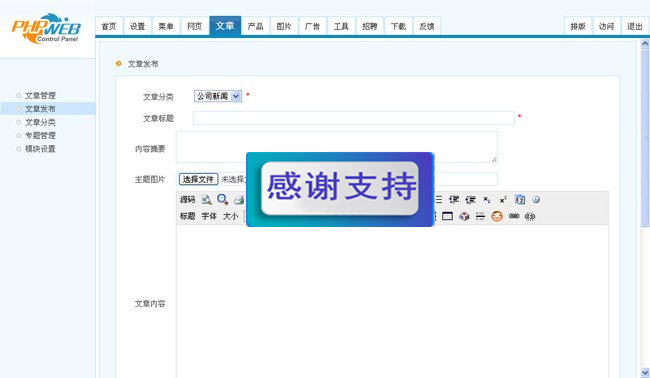Image resolution: width=650 pixels, height=378 pixels.
Task: Switch to the 设置 tab
Action: pyautogui.click(x=138, y=27)
